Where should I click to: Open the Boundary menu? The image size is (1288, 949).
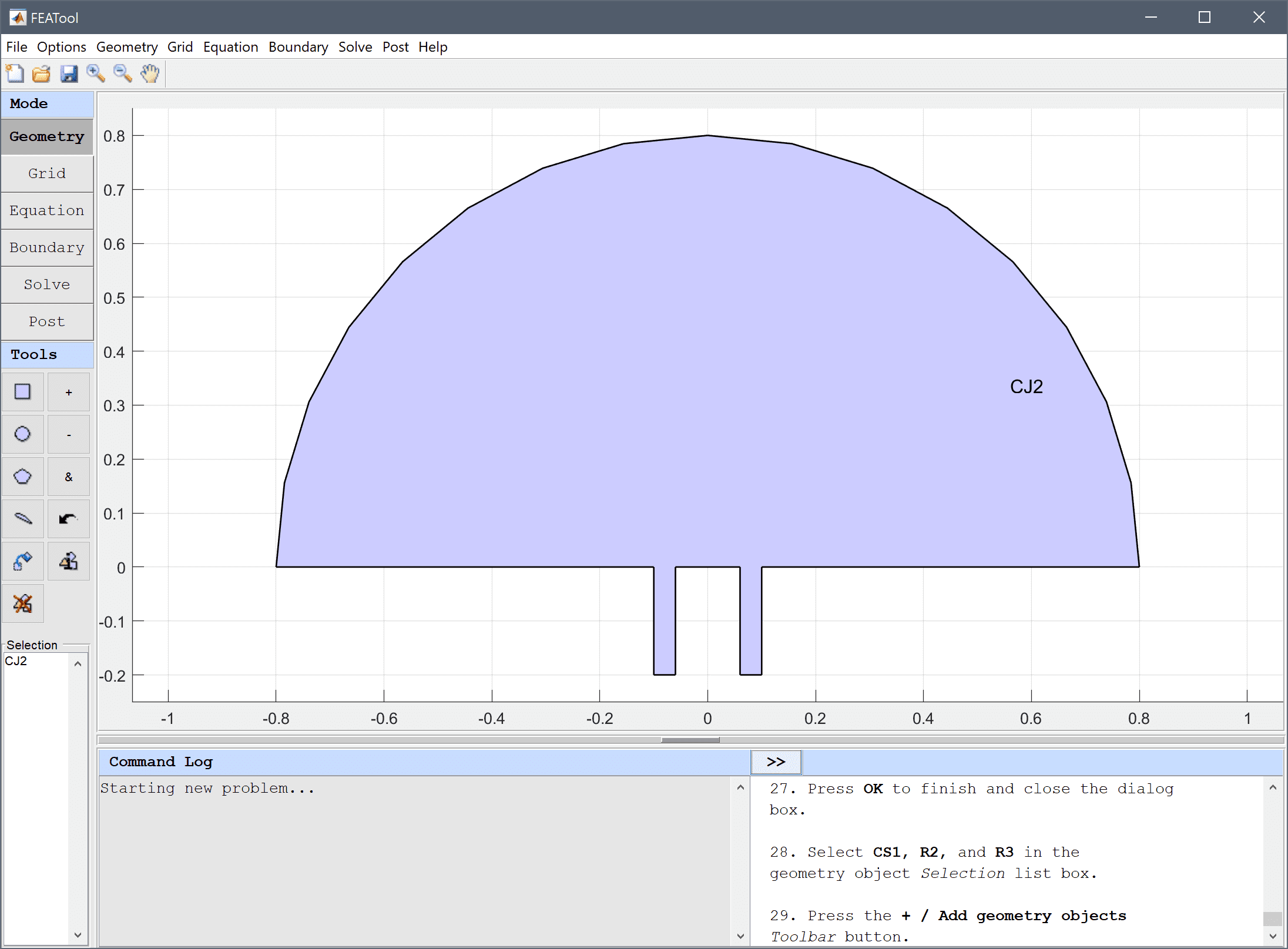(298, 47)
